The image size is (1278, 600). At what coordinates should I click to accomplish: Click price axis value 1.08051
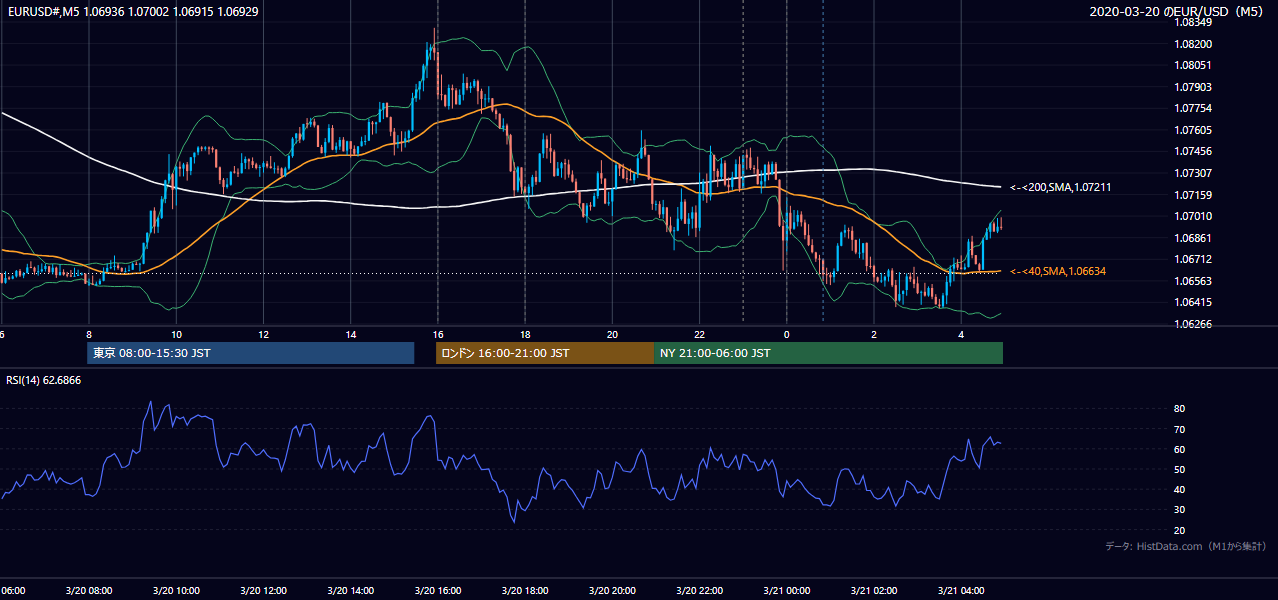coord(1195,65)
